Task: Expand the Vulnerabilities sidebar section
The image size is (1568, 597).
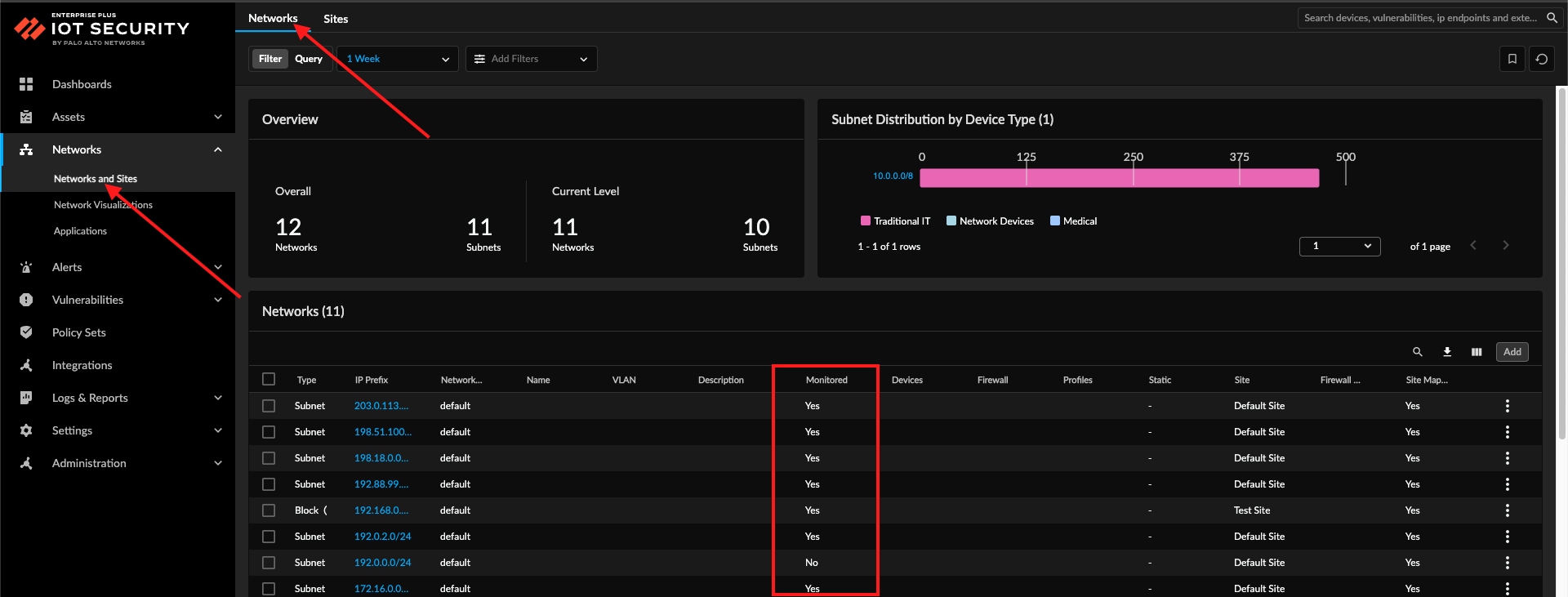Action: [218, 300]
